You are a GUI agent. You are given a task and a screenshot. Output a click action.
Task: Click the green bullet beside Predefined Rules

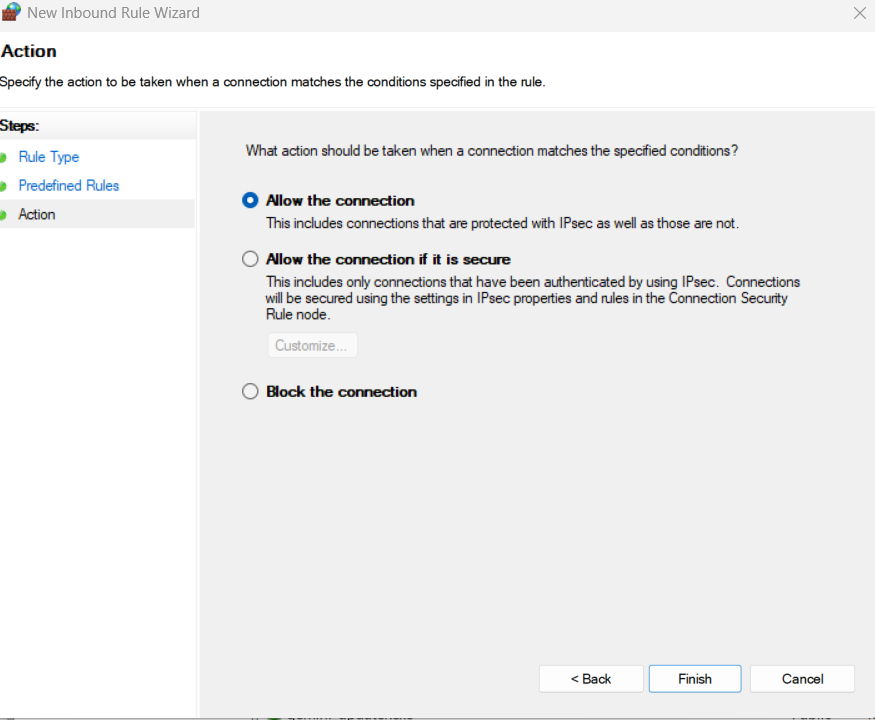4,186
